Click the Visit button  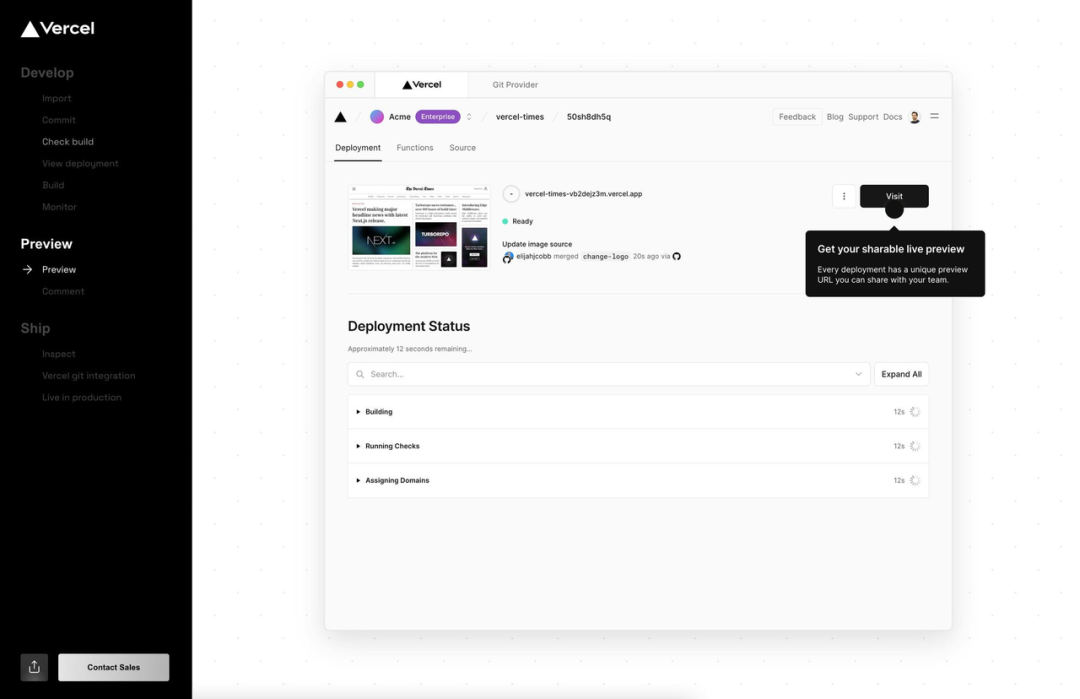tap(894, 196)
